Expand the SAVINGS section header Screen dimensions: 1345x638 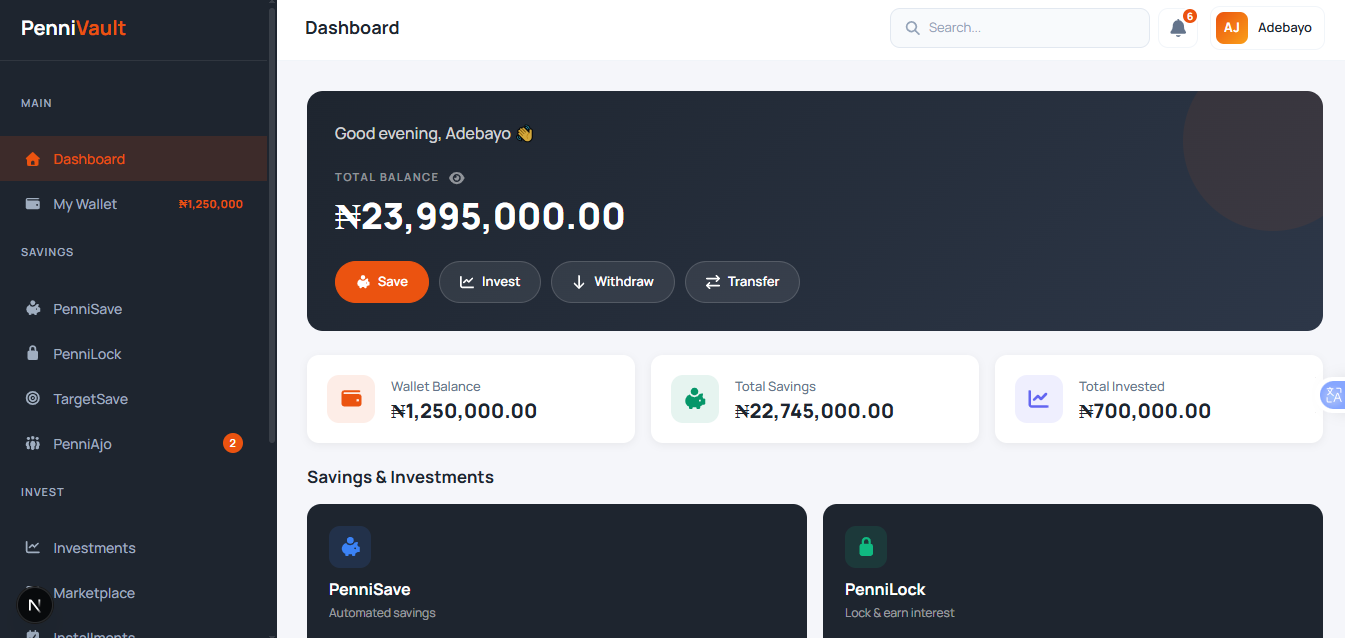(46, 251)
